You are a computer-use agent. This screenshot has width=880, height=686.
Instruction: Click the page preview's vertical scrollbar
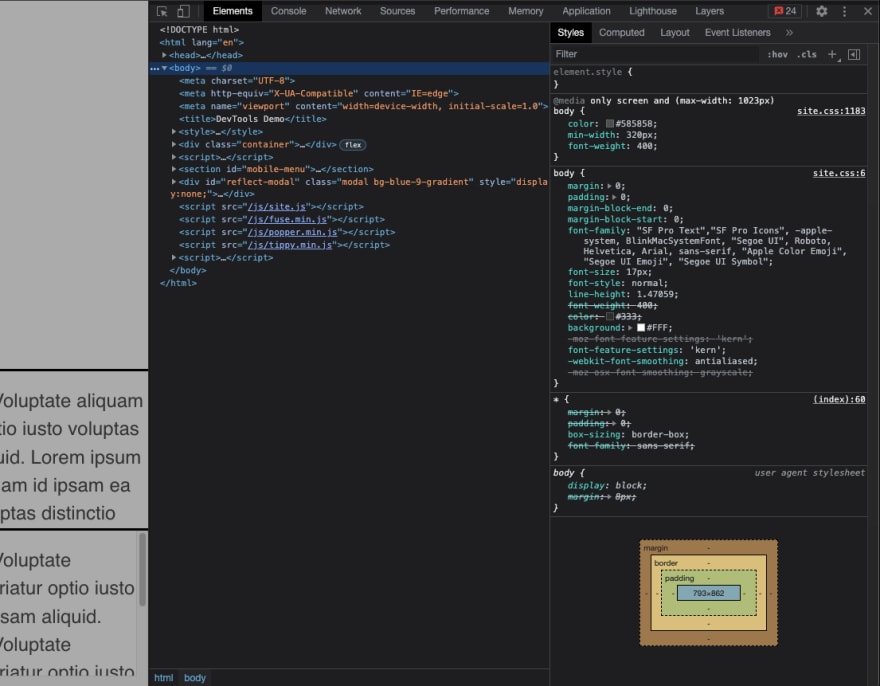coord(143,570)
